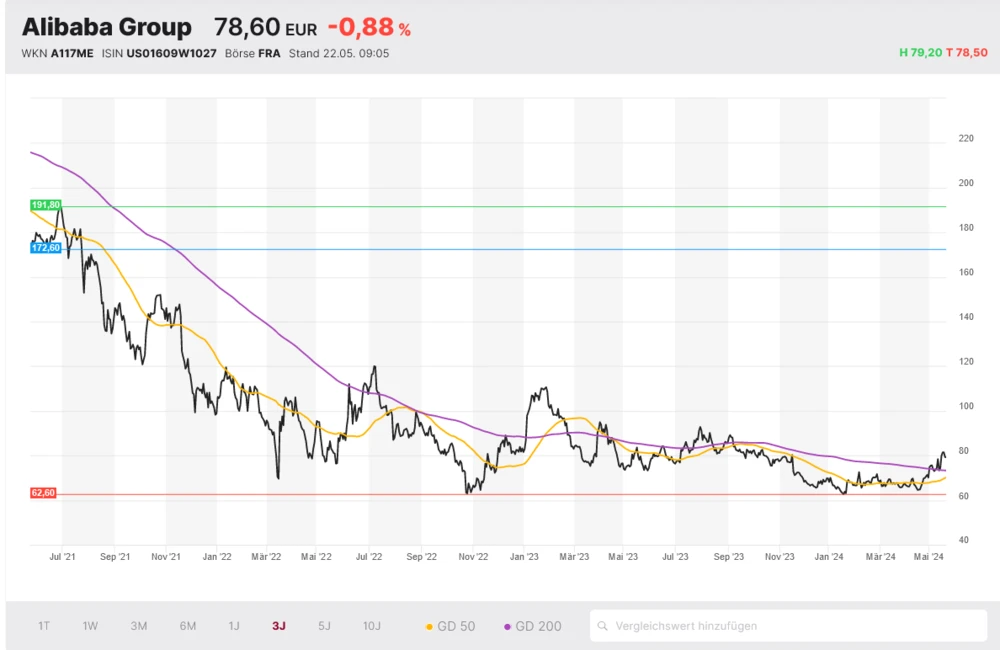Viewport: 1000px width, 650px height.
Task: Show the 3M chart period
Action: coord(138,626)
